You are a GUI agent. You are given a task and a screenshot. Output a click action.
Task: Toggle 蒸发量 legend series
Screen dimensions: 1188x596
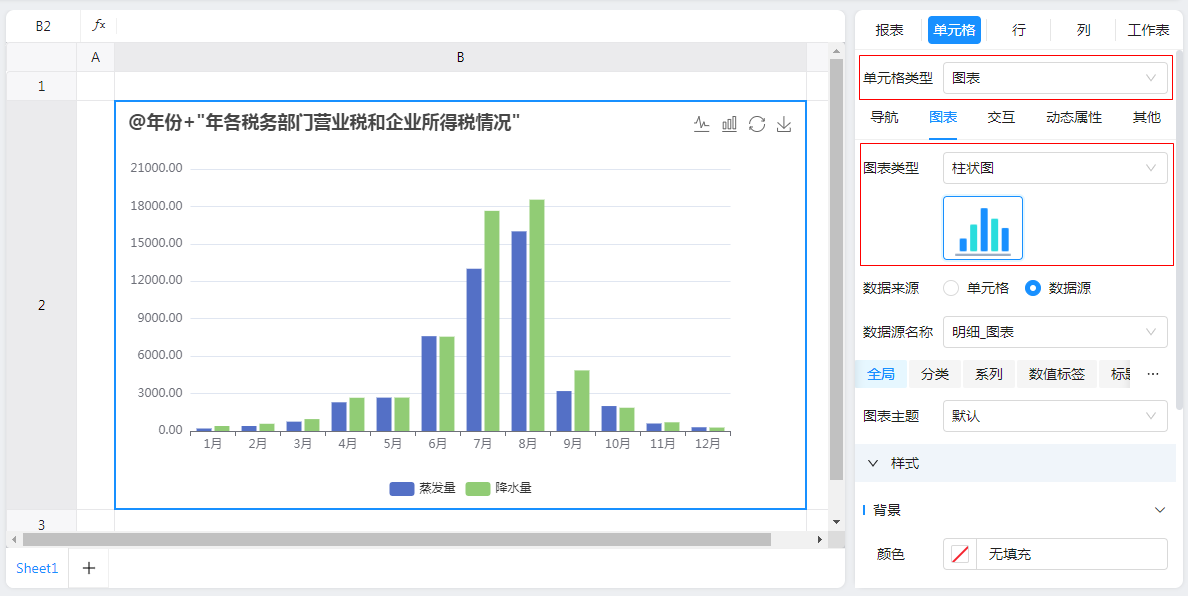(422, 488)
